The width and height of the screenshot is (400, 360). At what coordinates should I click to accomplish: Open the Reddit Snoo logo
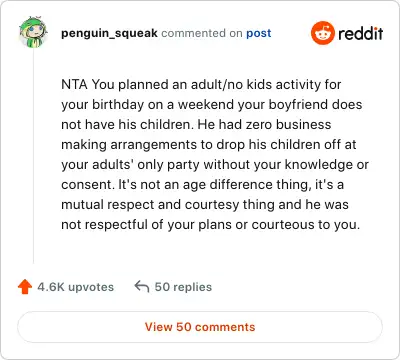click(322, 33)
